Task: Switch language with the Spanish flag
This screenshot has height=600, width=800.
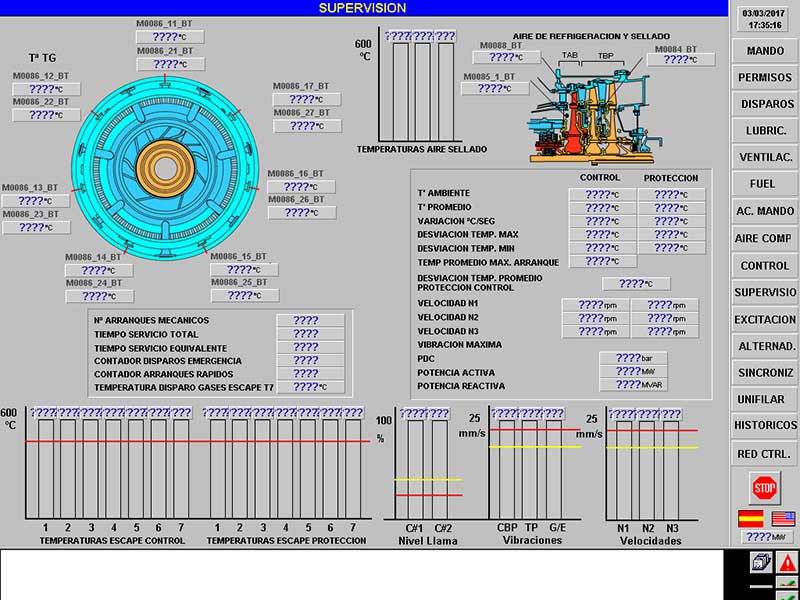Action: 751,518
